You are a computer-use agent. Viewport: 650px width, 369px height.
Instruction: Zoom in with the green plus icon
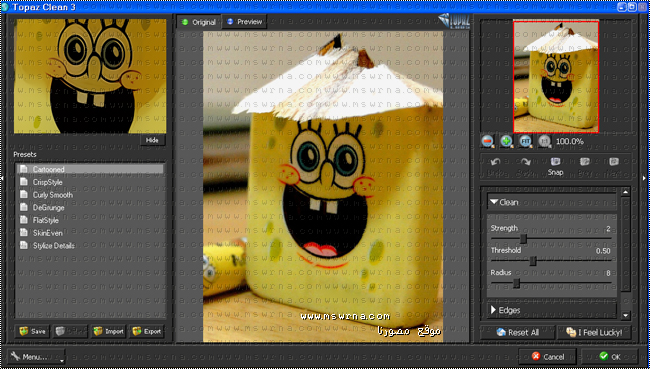point(506,141)
